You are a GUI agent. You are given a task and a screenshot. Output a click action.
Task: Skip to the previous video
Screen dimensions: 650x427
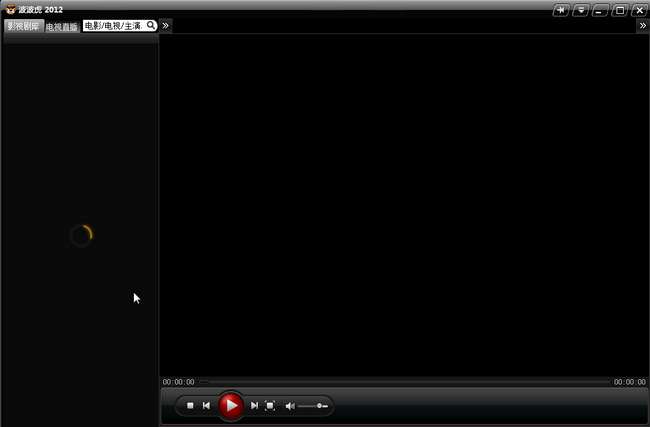coord(206,405)
